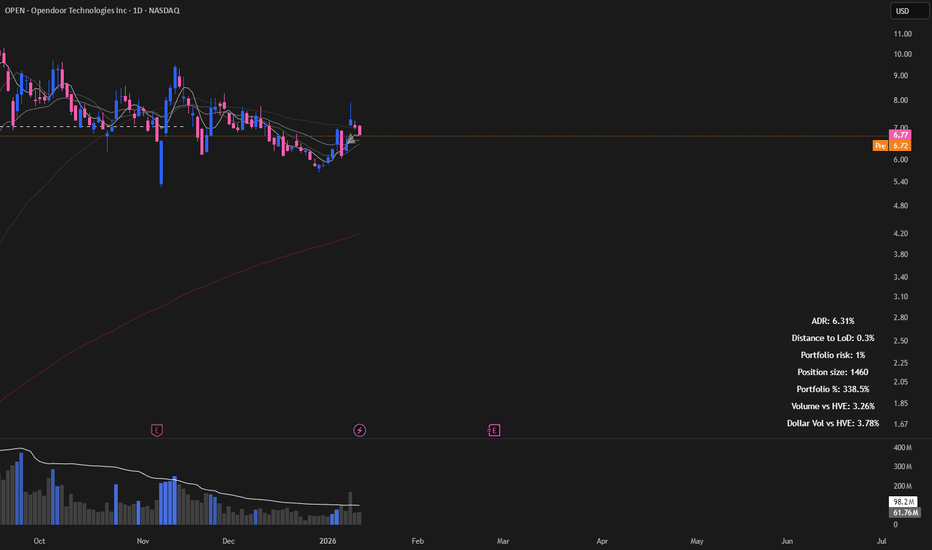932x550 pixels.
Task: Click the 61.76M volume value label
Action: [905, 513]
